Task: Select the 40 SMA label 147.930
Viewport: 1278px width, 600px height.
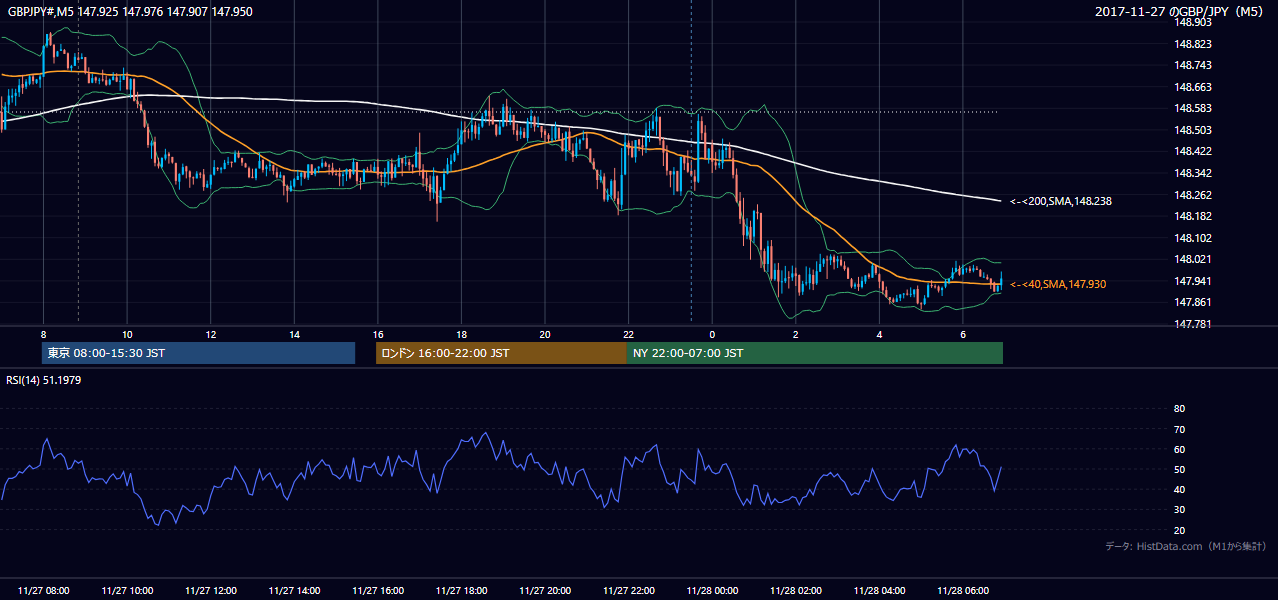Action: (1058, 284)
